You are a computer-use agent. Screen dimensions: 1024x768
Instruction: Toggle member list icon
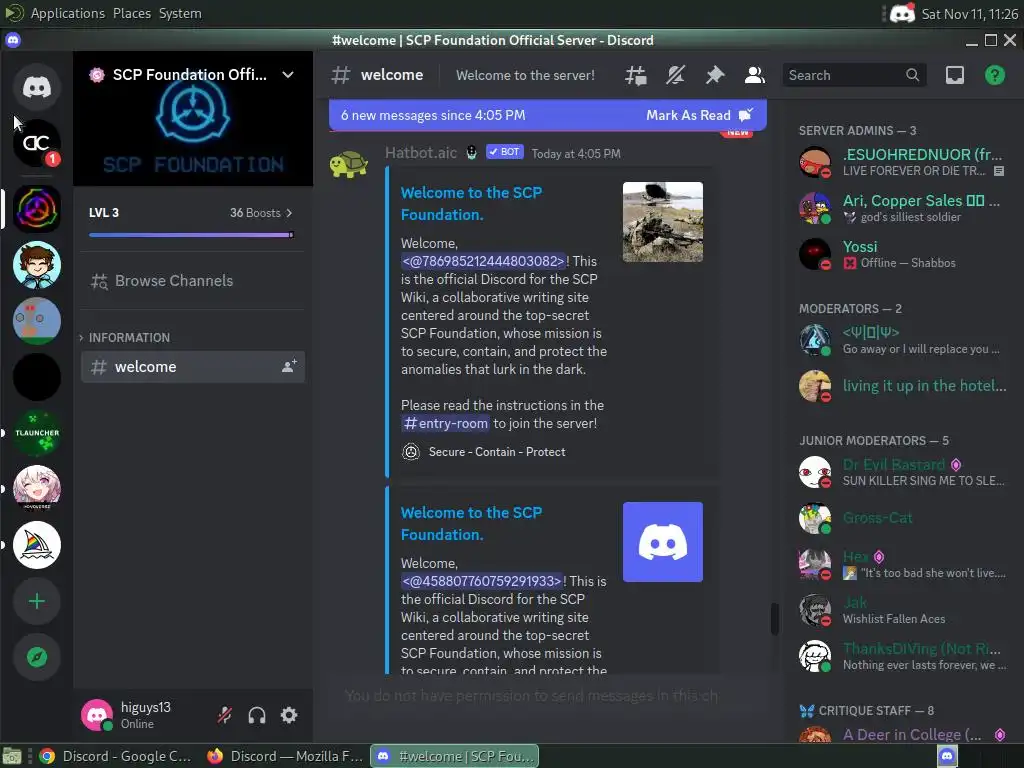(x=755, y=75)
